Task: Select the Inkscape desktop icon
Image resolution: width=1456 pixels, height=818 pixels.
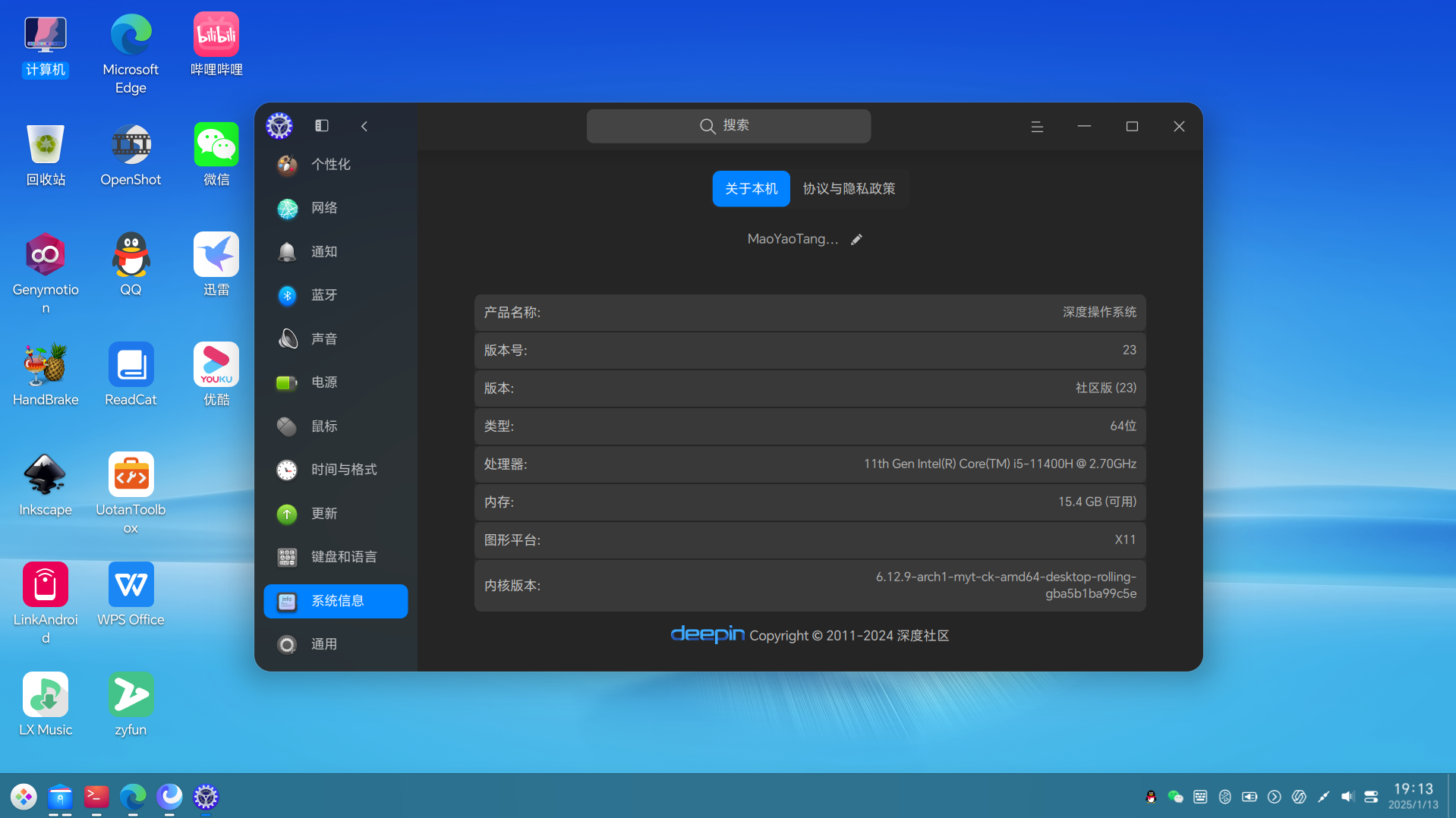Action: click(46, 485)
